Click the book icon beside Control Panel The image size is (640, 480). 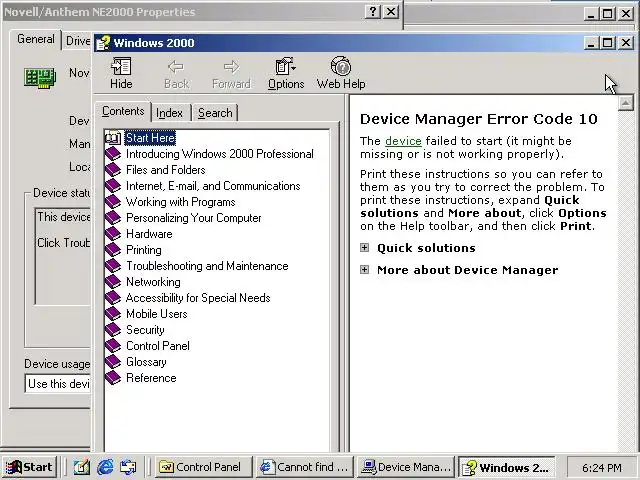point(113,346)
